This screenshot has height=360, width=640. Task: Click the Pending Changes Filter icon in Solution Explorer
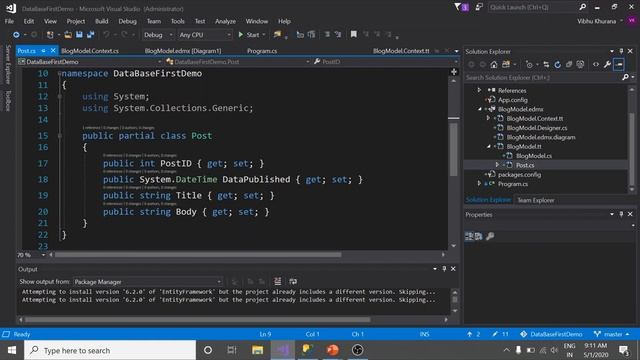tap(530, 64)
